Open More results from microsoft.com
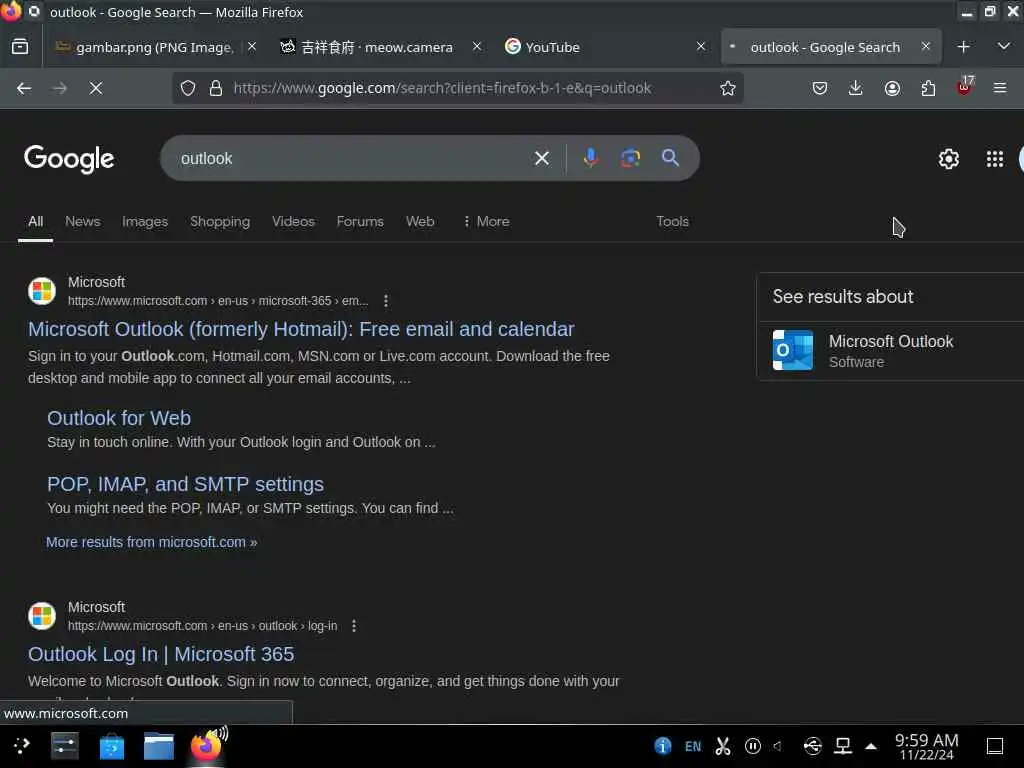 152,542
